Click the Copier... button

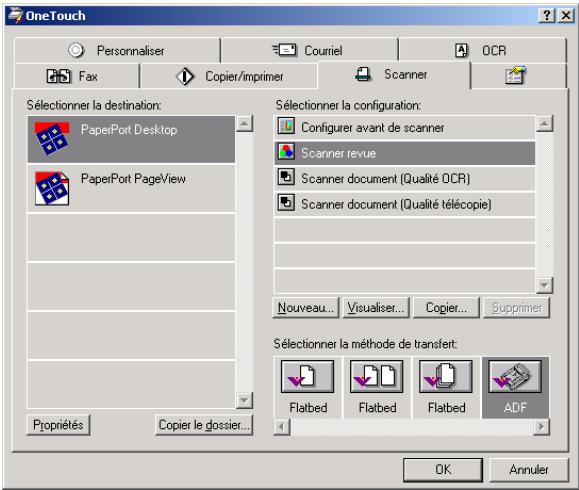coord(446,308)
